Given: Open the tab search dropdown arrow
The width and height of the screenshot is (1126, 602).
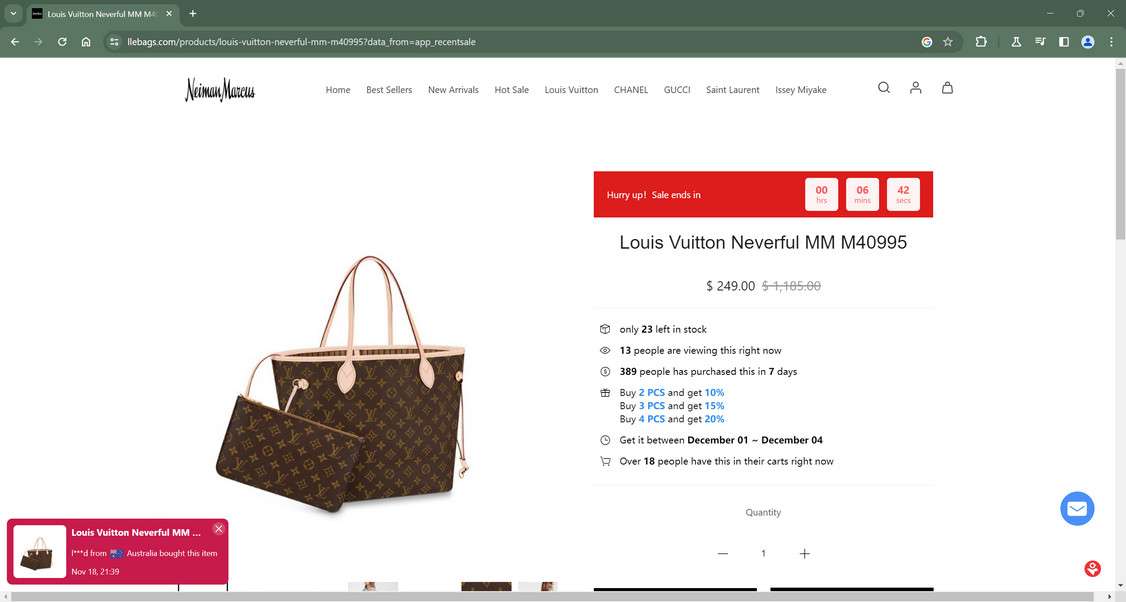Looking at the screenshot, I should 13,14.
